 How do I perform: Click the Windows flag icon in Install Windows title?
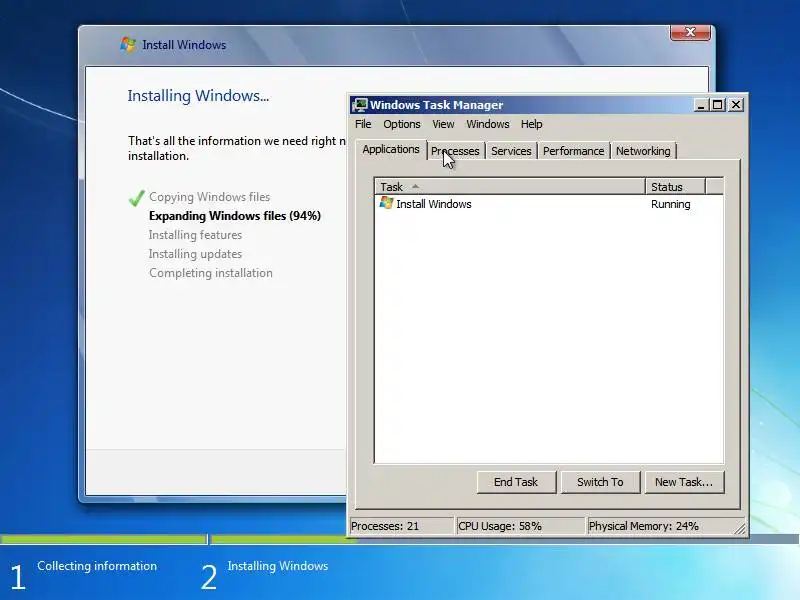(x=128, y=44)
